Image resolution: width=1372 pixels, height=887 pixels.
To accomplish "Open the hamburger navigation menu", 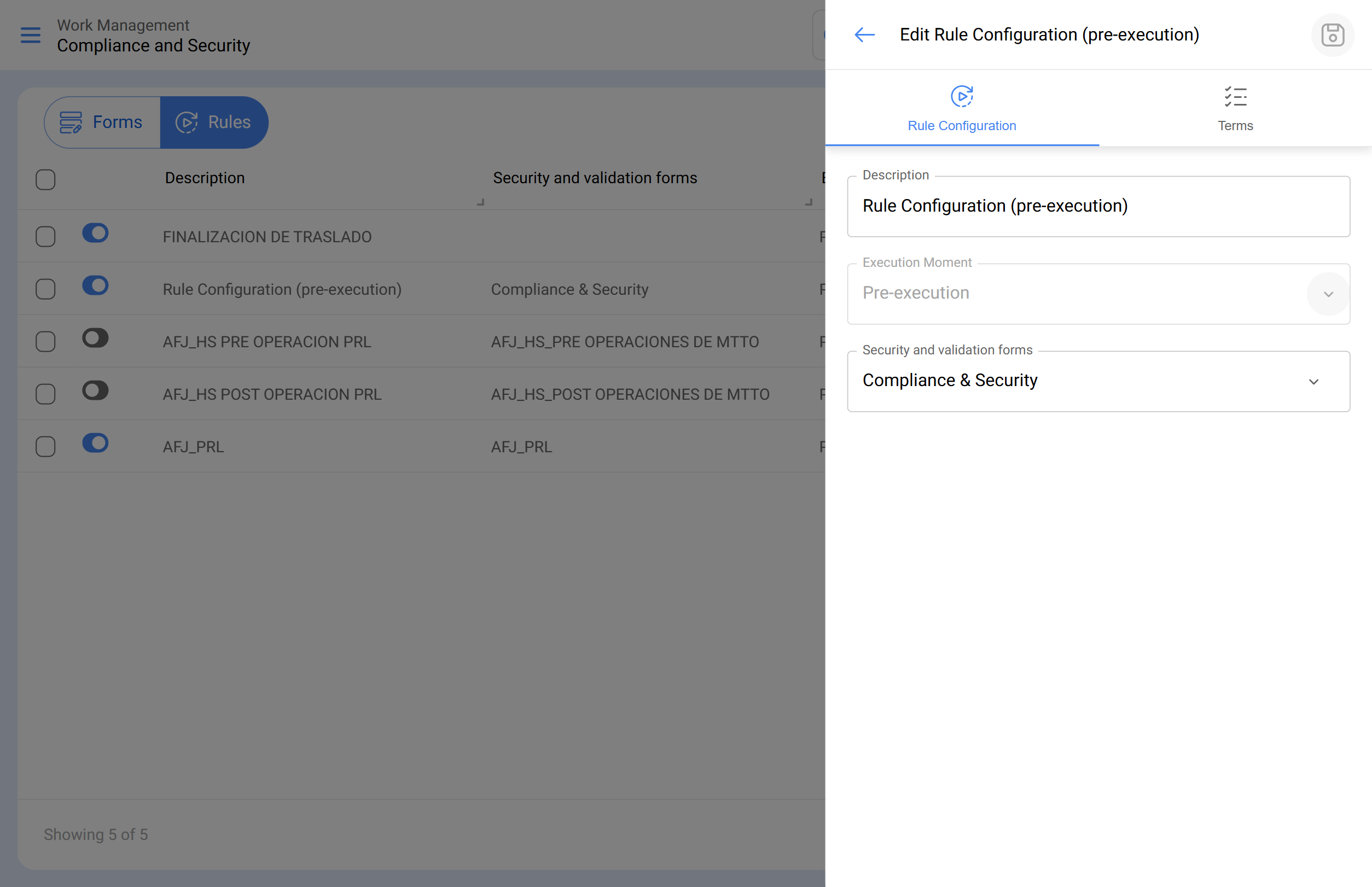I will coord(31,35).
